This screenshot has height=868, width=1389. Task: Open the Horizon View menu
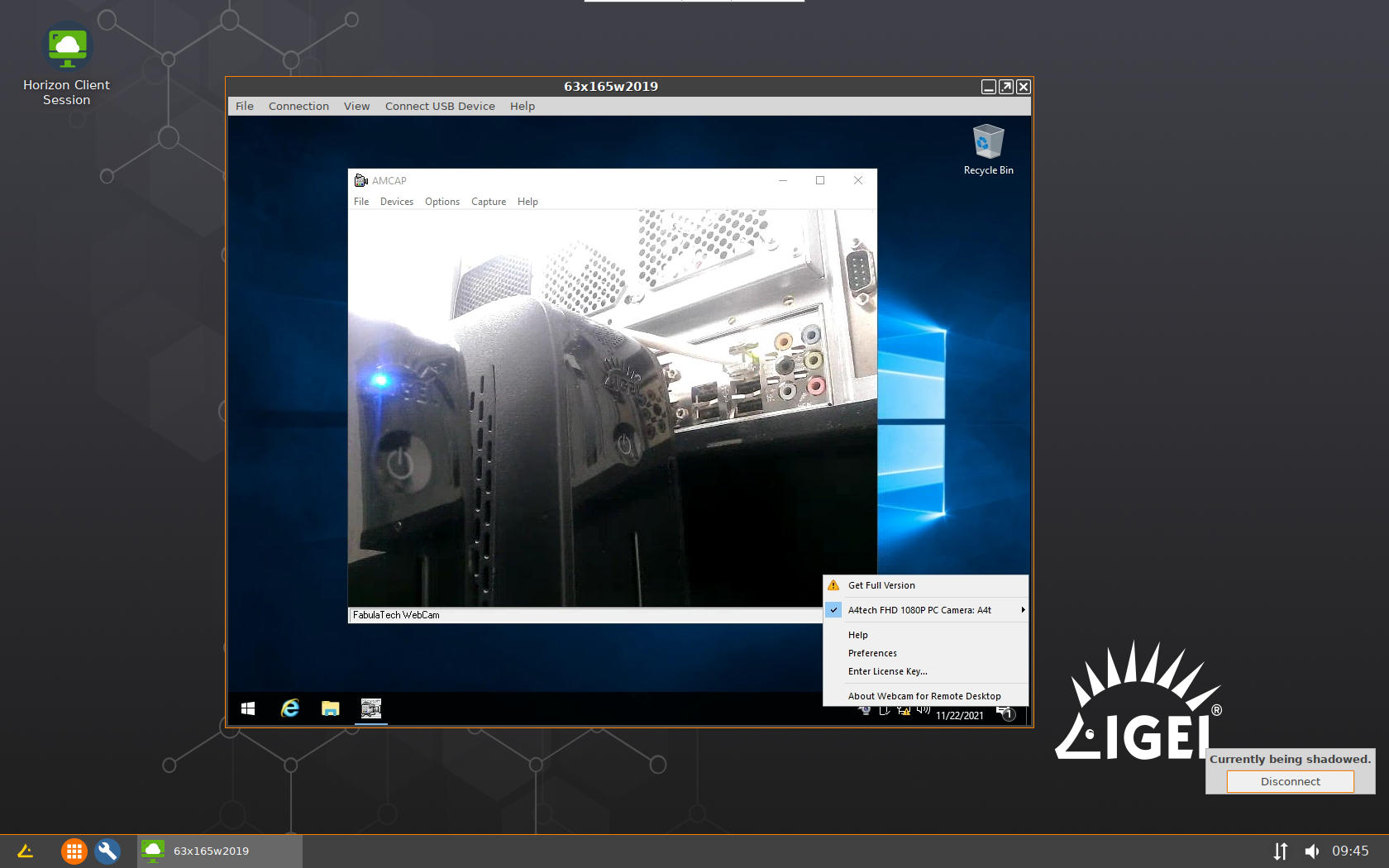(x=356, y=106)
